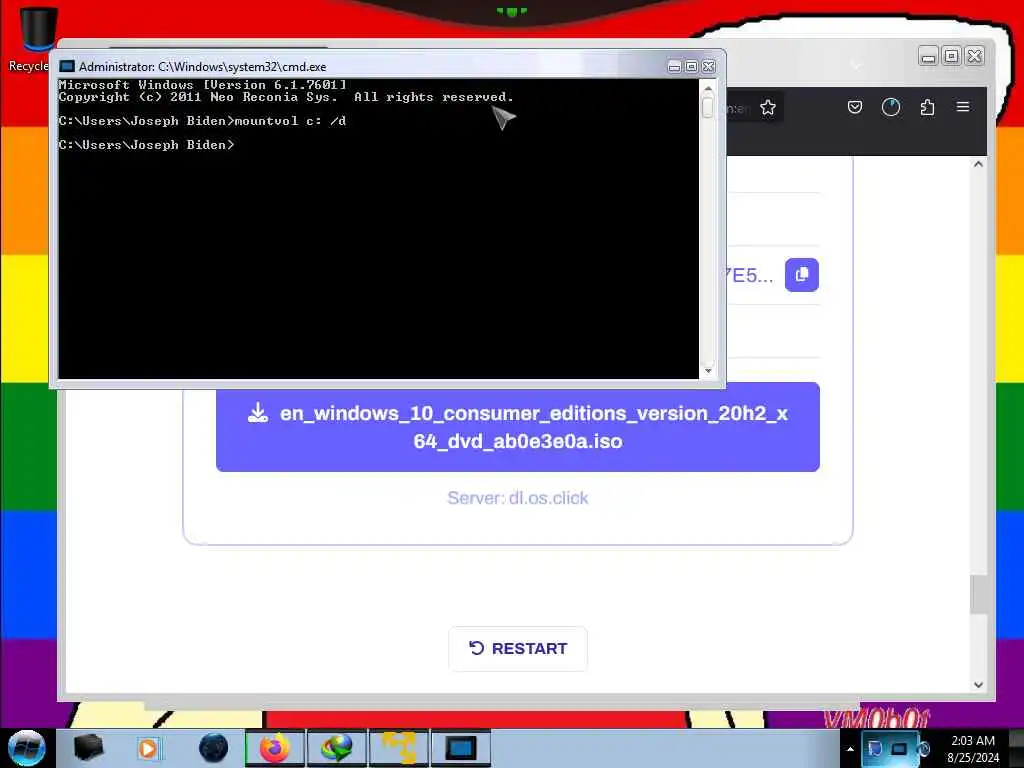The image size is (1024, 768).
Task: Maximize the cmd.exe window
Action: (692, 67)
